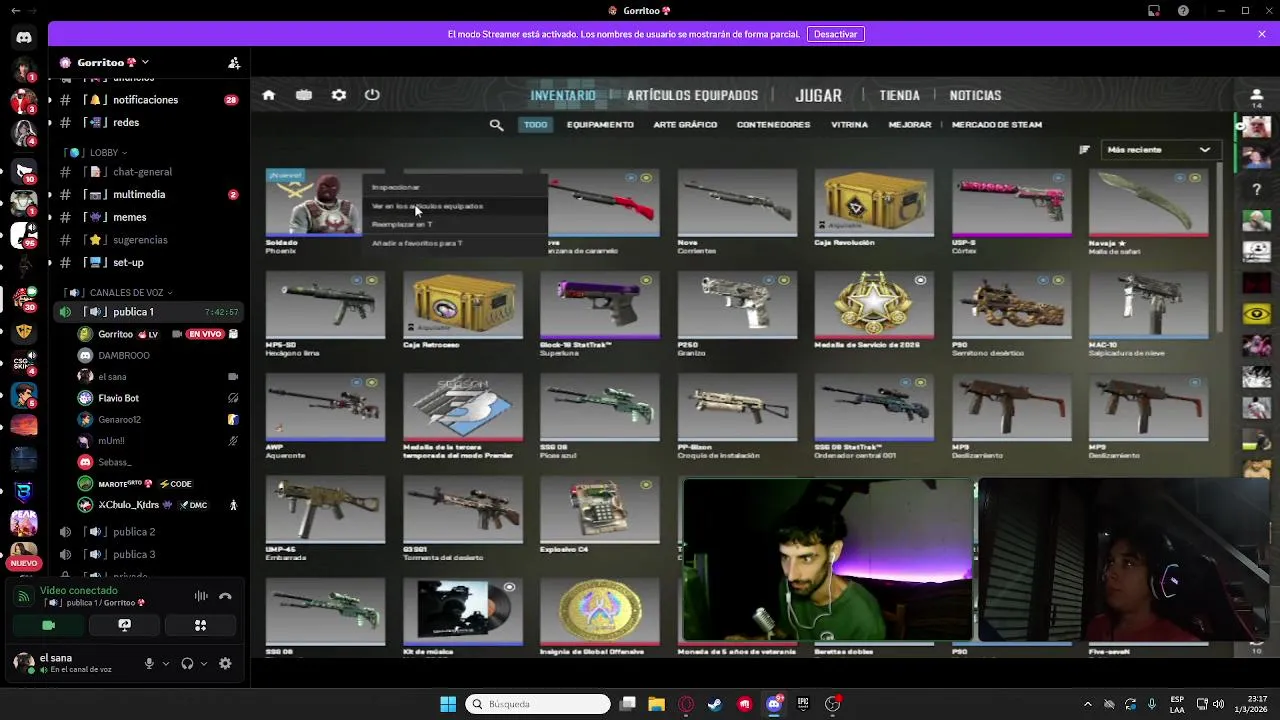The image size is (1280, 720).
Task: Open the JUGAR tab
Action: (x=818, y=95)
